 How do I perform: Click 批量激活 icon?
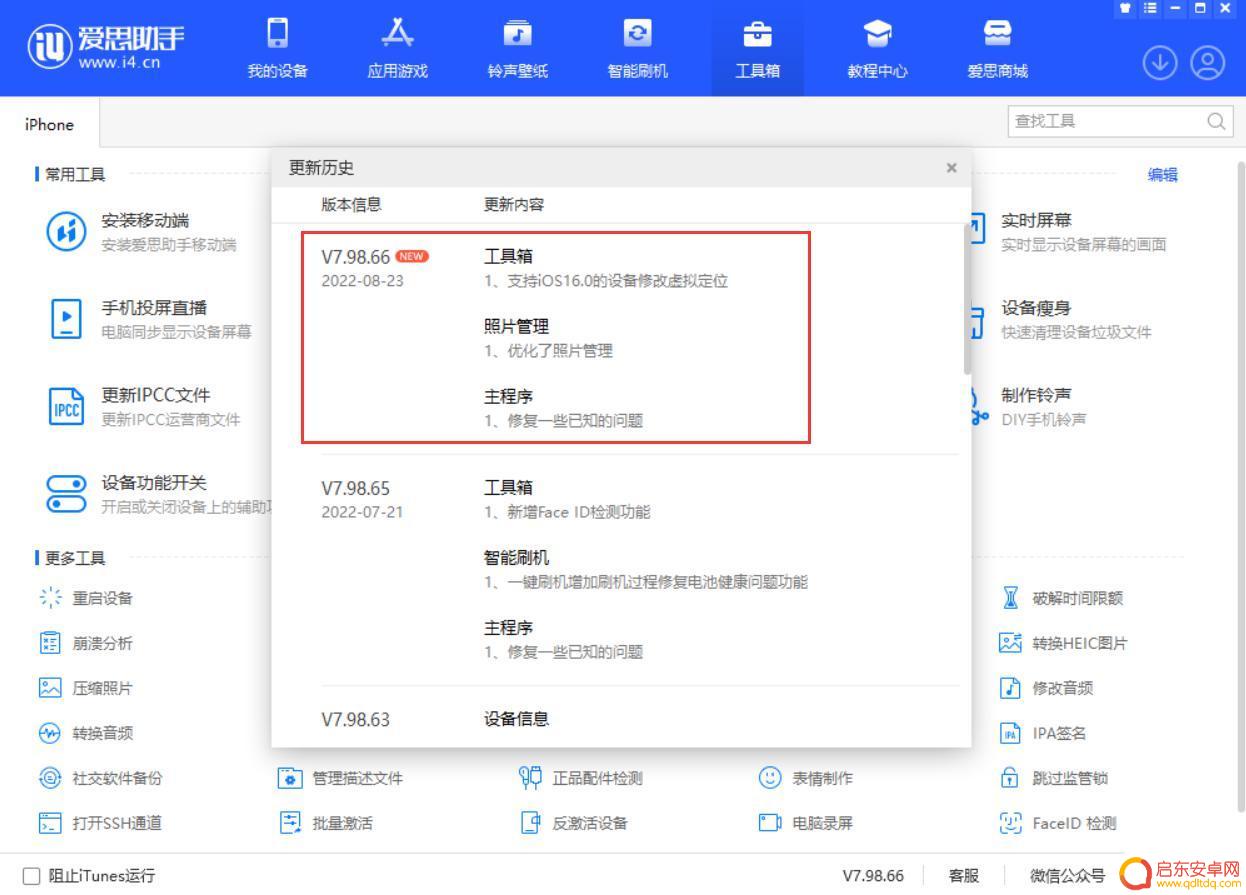(x=290, y=823)
